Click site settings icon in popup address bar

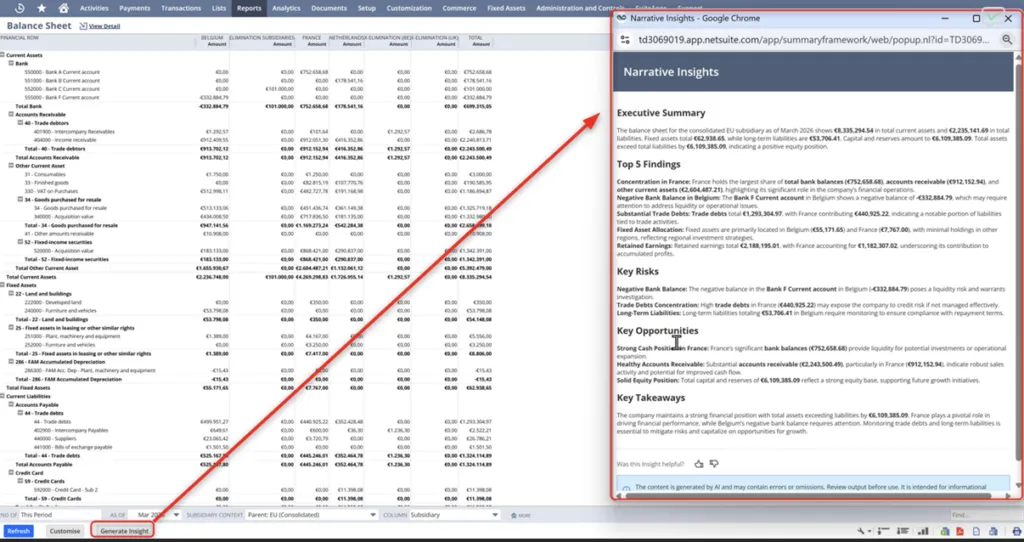(x=625, y=40)
